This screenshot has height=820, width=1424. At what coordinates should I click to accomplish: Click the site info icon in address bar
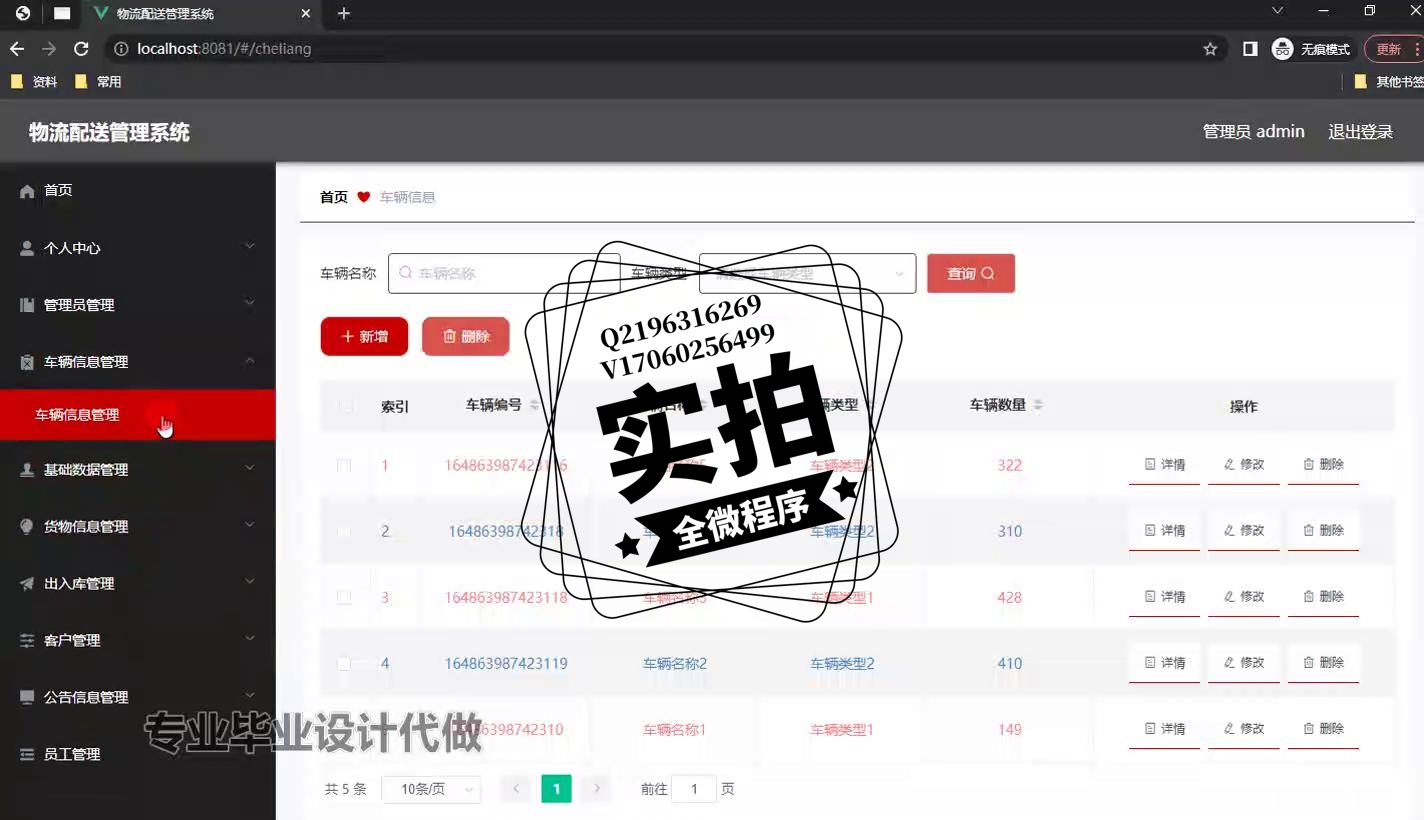(x=122, y=49)
